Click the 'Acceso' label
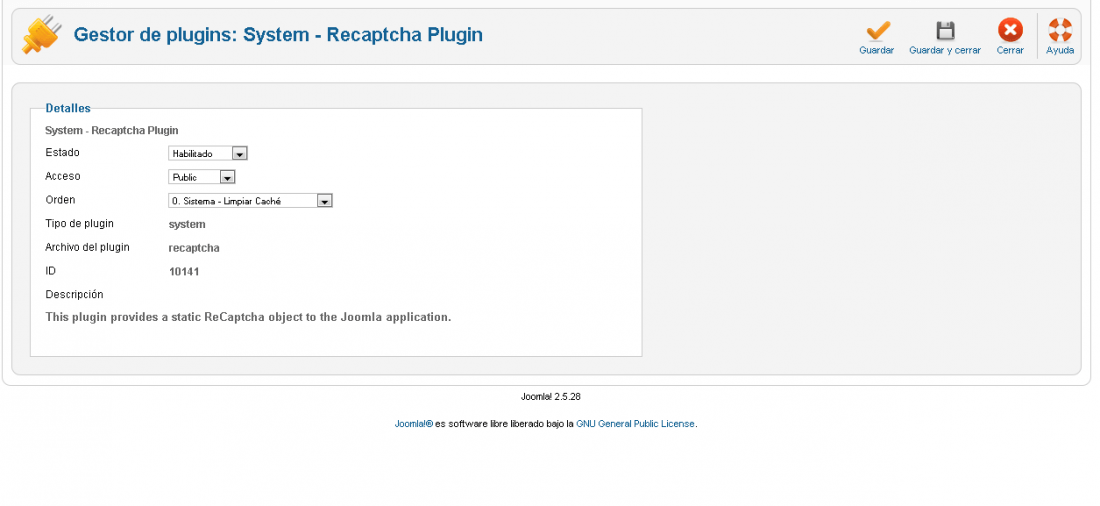Image resolution: width=1100 pixels, height=506 pixels. tap(62, 176)
